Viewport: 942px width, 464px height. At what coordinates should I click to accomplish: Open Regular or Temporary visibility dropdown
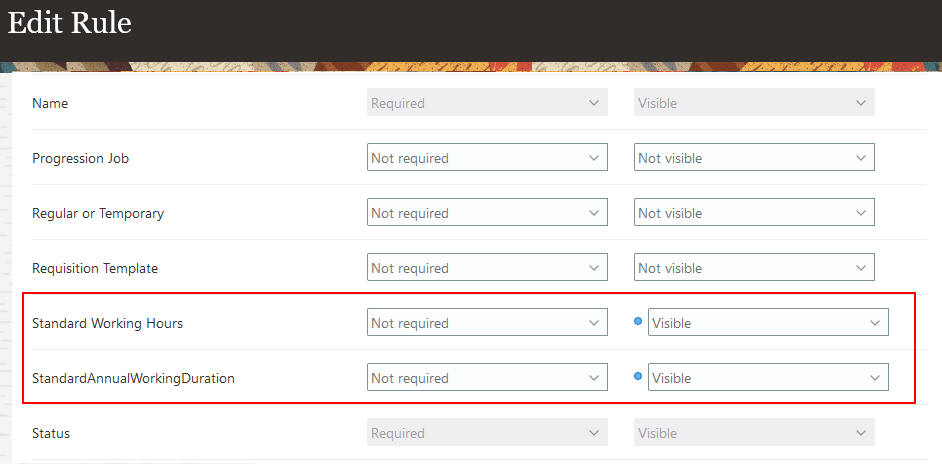754,213
